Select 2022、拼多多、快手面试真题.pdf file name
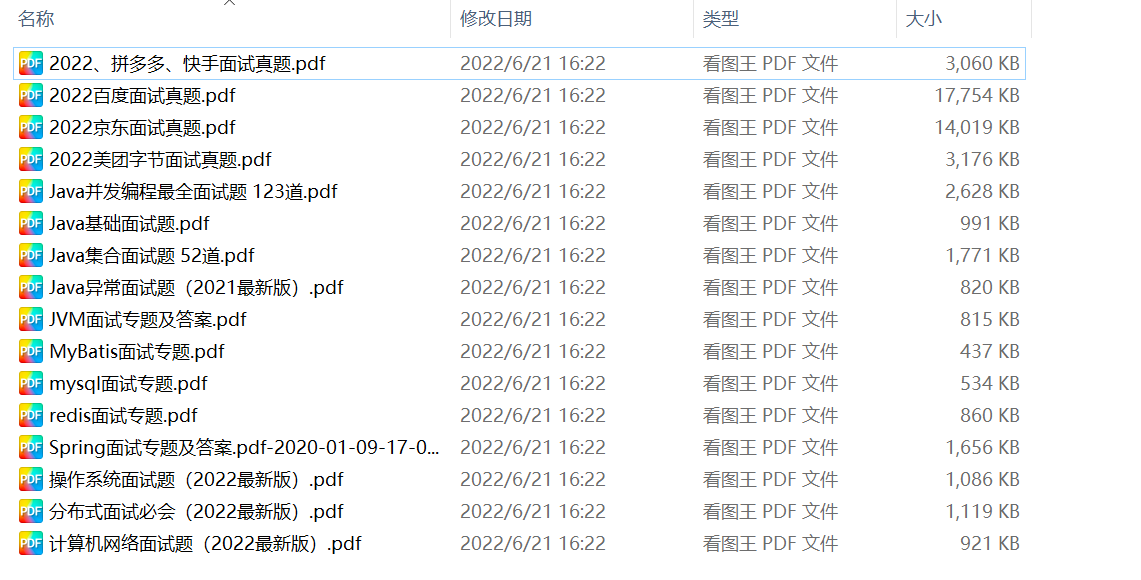This screenshot has height=580, width=1141. 187,63
